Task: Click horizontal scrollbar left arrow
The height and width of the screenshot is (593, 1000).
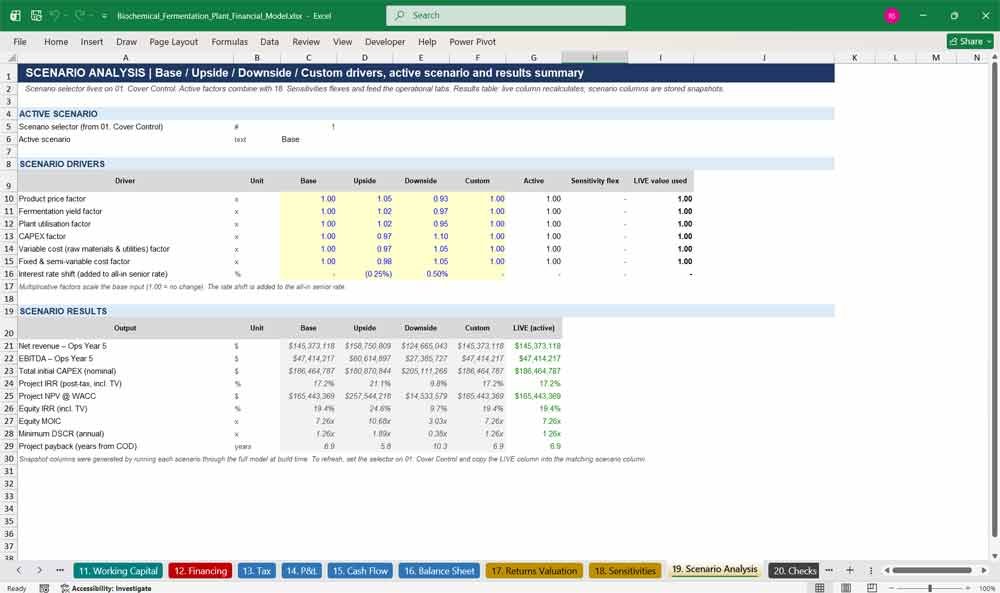Action: tap(886, 570)
